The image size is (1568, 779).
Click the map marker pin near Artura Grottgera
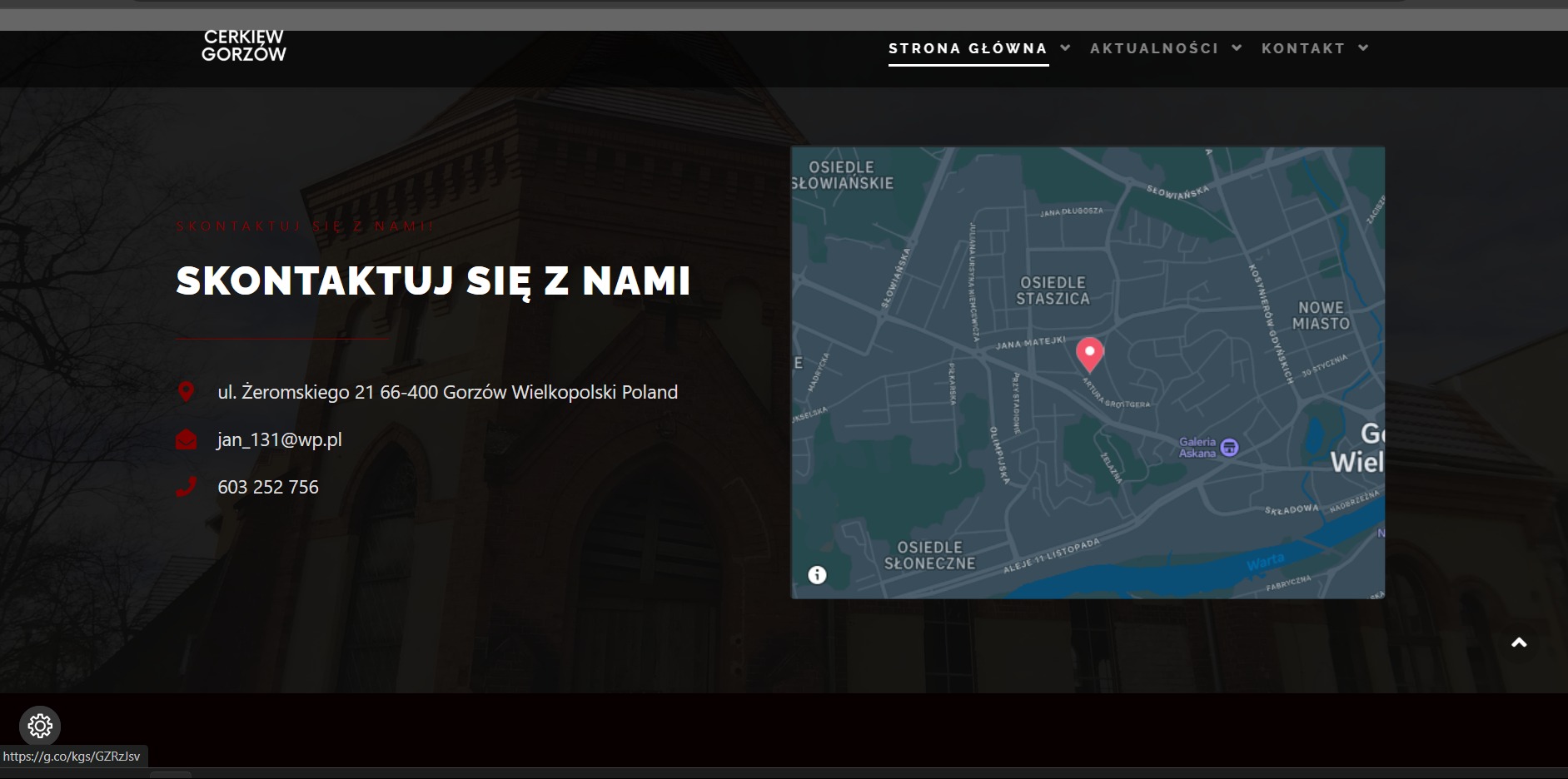[x=1092, y=354]
